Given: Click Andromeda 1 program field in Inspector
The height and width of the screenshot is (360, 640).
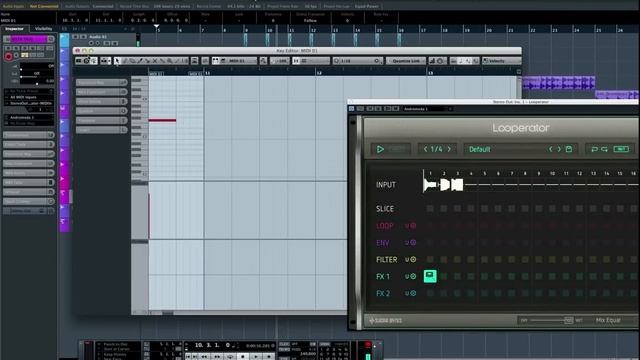Looking at the screenshot, I should pos(29,118).
